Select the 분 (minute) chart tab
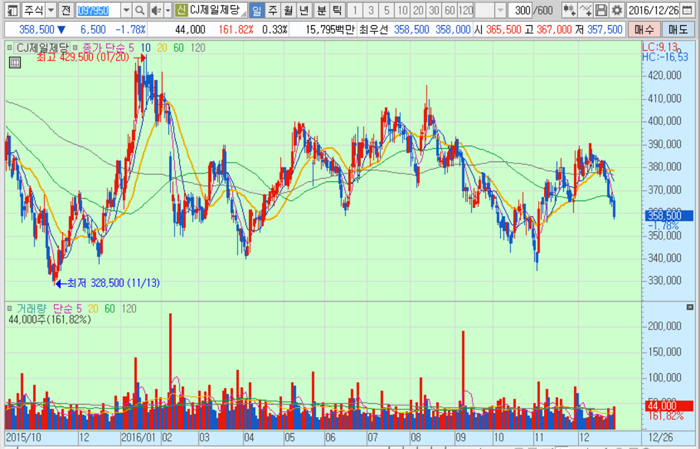The height and width of the screenshot is (449, 700). tap(321, 10)
